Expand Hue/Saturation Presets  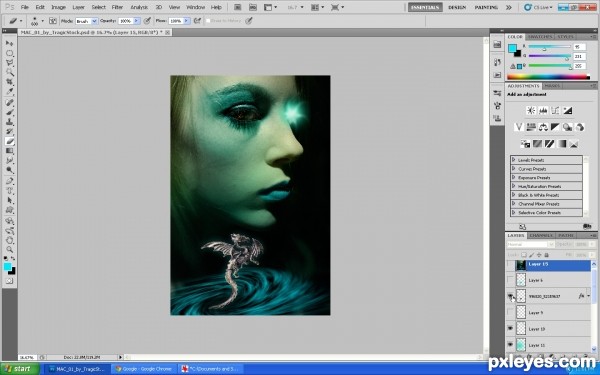coord(514,186)
